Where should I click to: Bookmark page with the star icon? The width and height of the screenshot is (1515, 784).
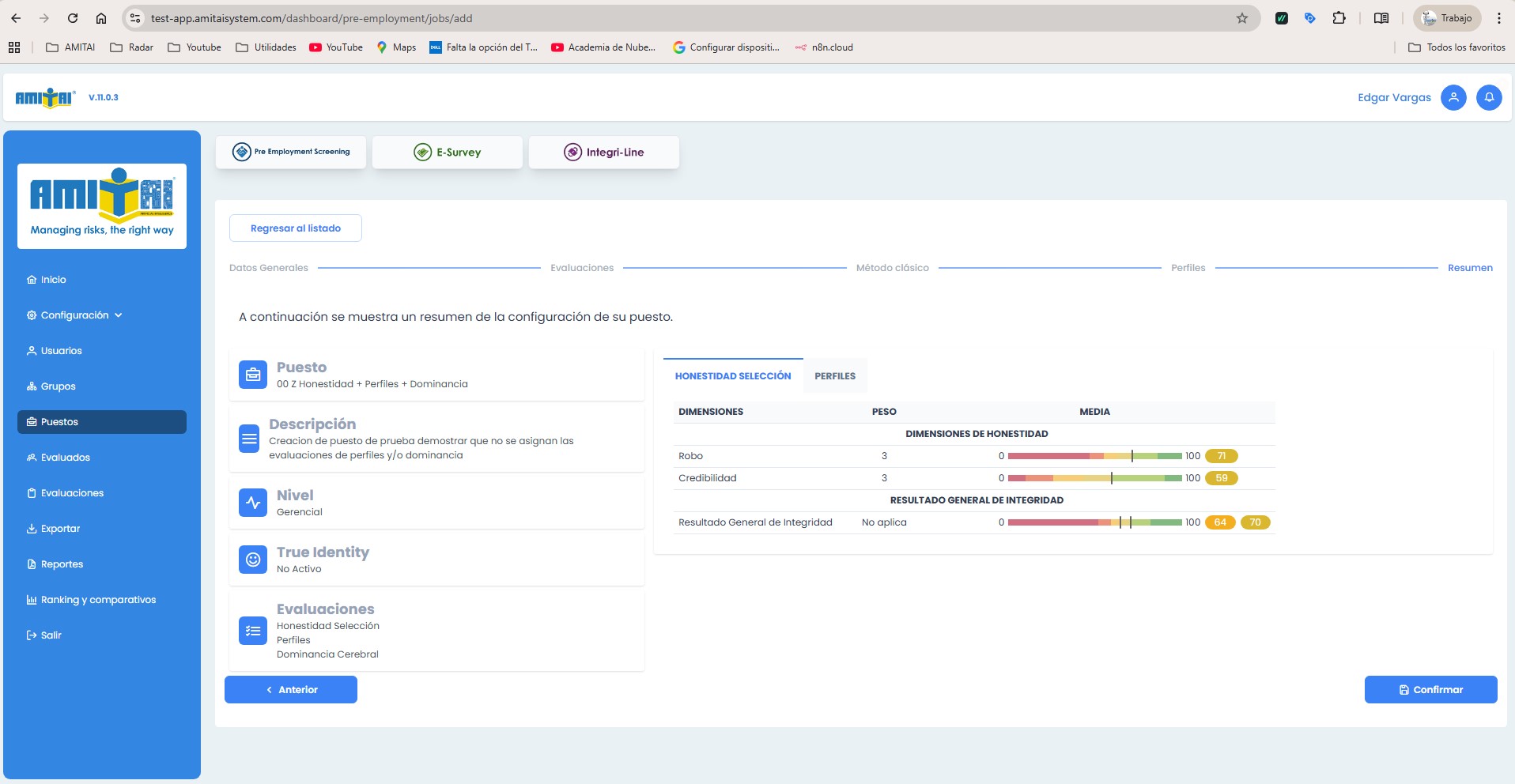1242,18
